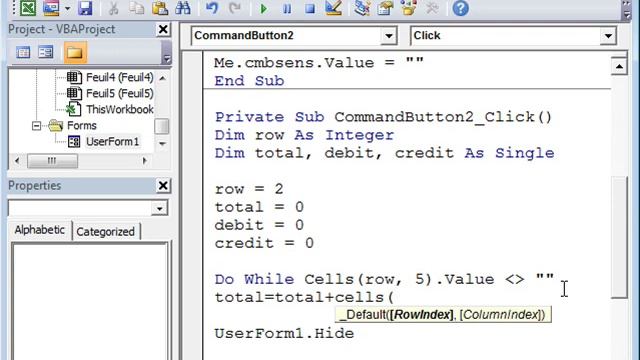Click the 'total = 0' code line
The height and width of the screenshot is (360, 640).
click(259, 207)
